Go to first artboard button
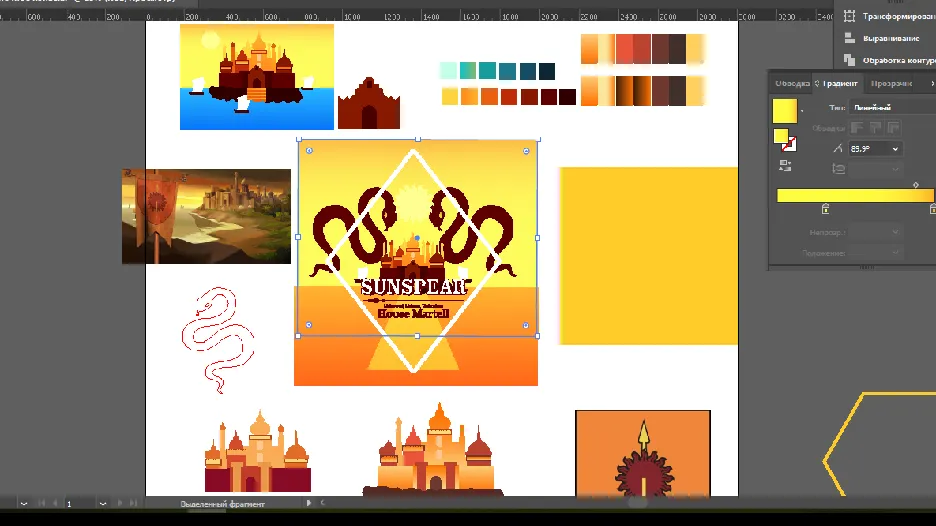Screen dimensions: 936x526 (x=42, y=503)
